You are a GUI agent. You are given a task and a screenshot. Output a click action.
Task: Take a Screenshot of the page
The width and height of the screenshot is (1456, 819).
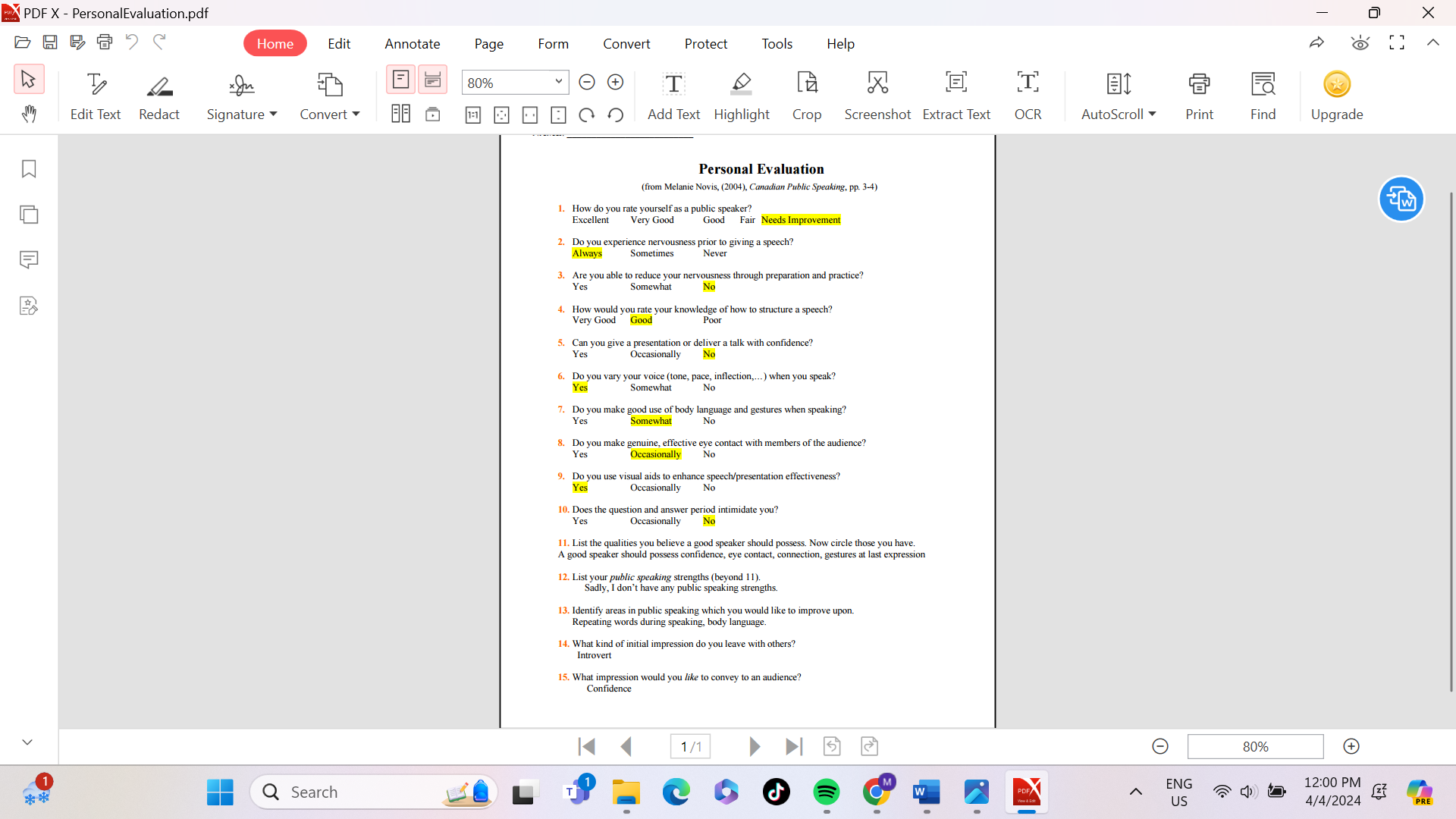(x=877, y=95)
